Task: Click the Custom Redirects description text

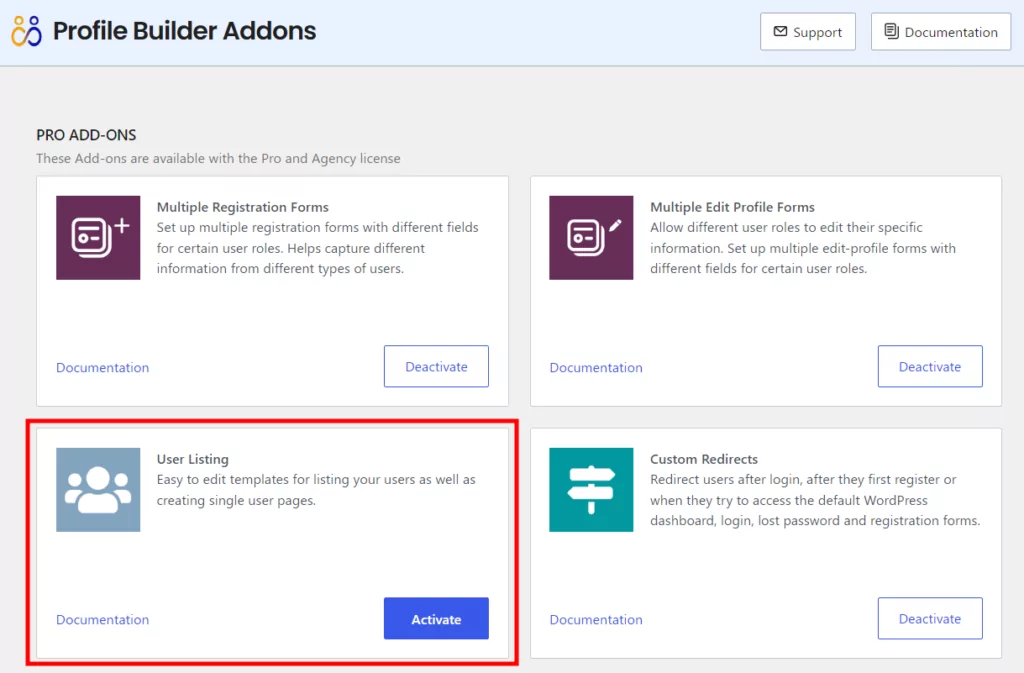Action: [815, 500]
